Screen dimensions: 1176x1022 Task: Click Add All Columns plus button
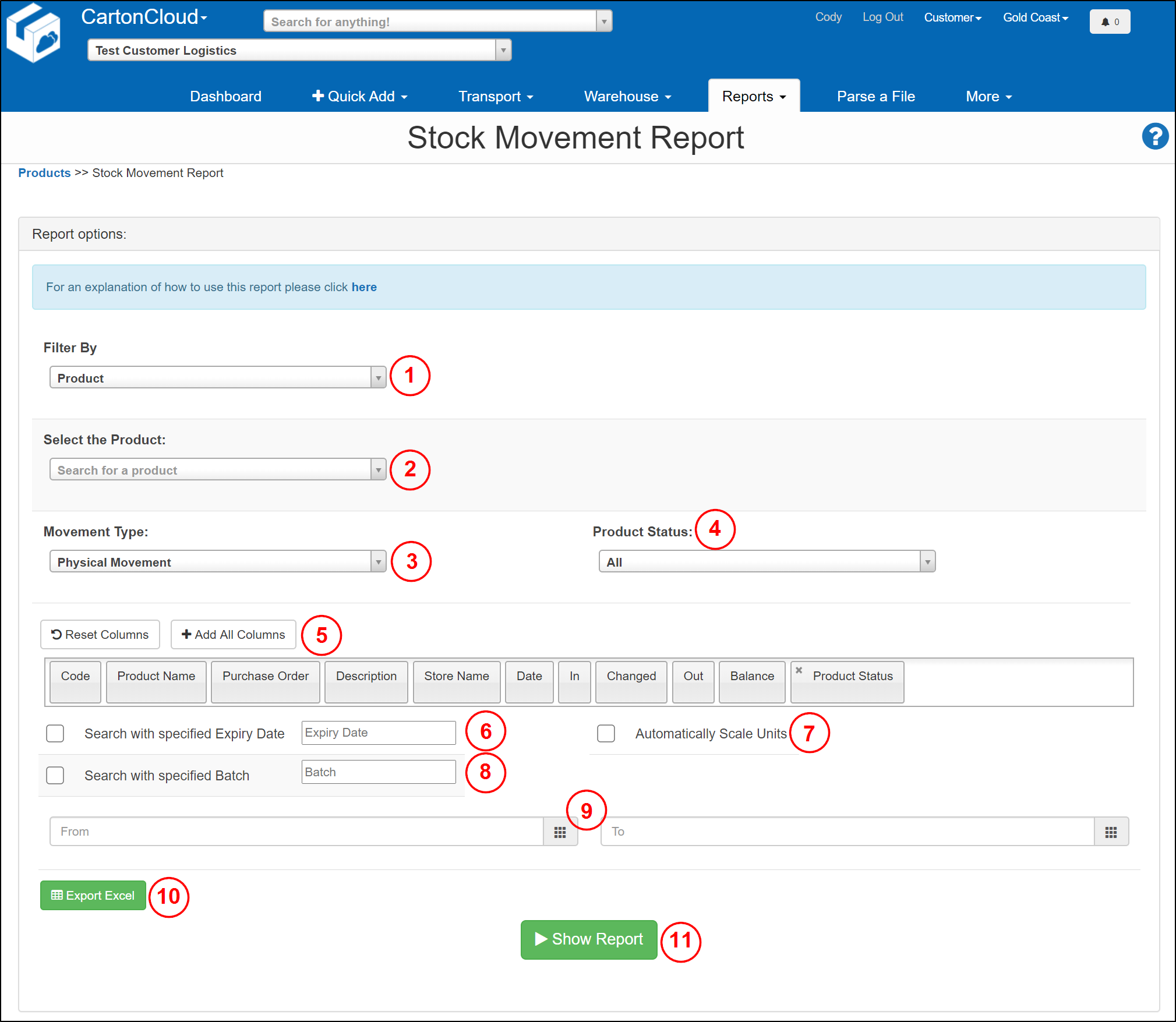(x=233, y=634)
